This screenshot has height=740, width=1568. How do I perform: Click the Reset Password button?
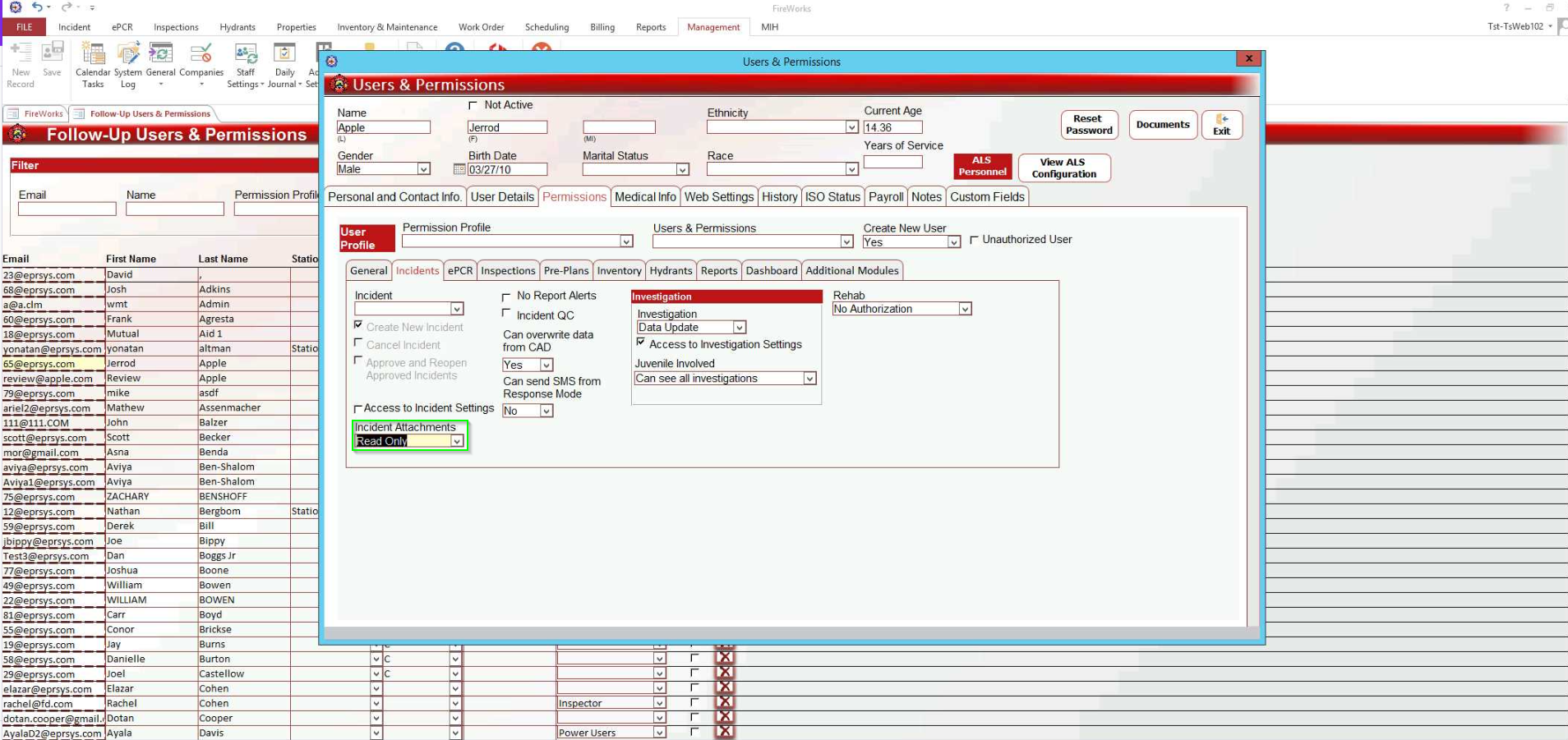tap(1088, 125)
